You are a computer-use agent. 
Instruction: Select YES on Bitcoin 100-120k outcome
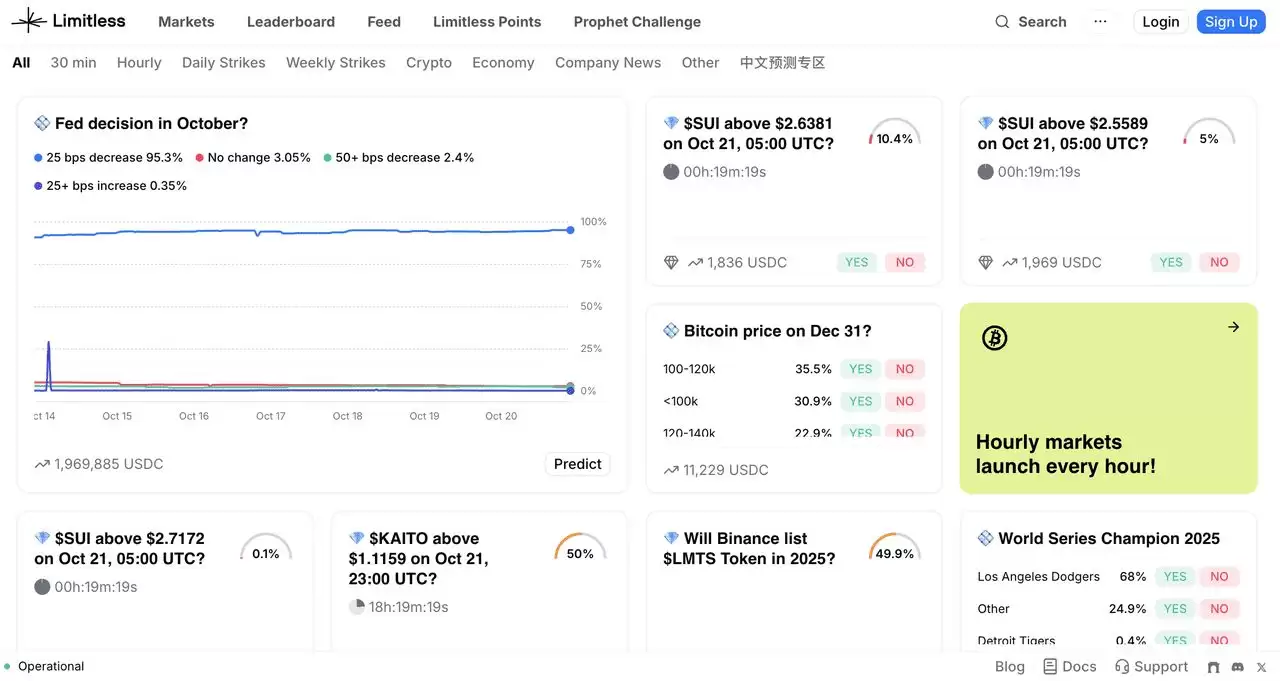click(x=859, y=369)
